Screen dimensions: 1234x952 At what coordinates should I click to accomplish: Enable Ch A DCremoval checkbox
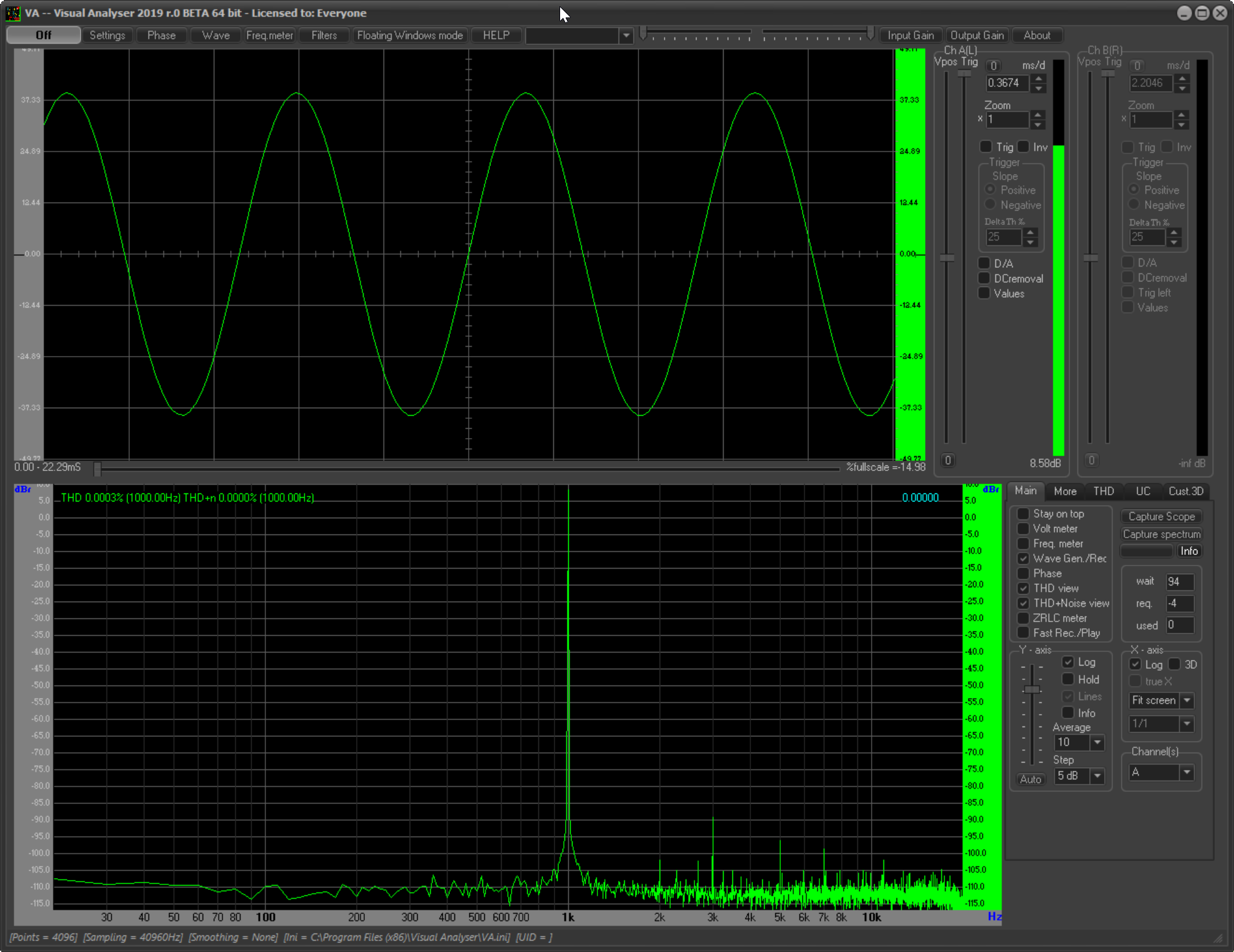[x=984, y=278]
